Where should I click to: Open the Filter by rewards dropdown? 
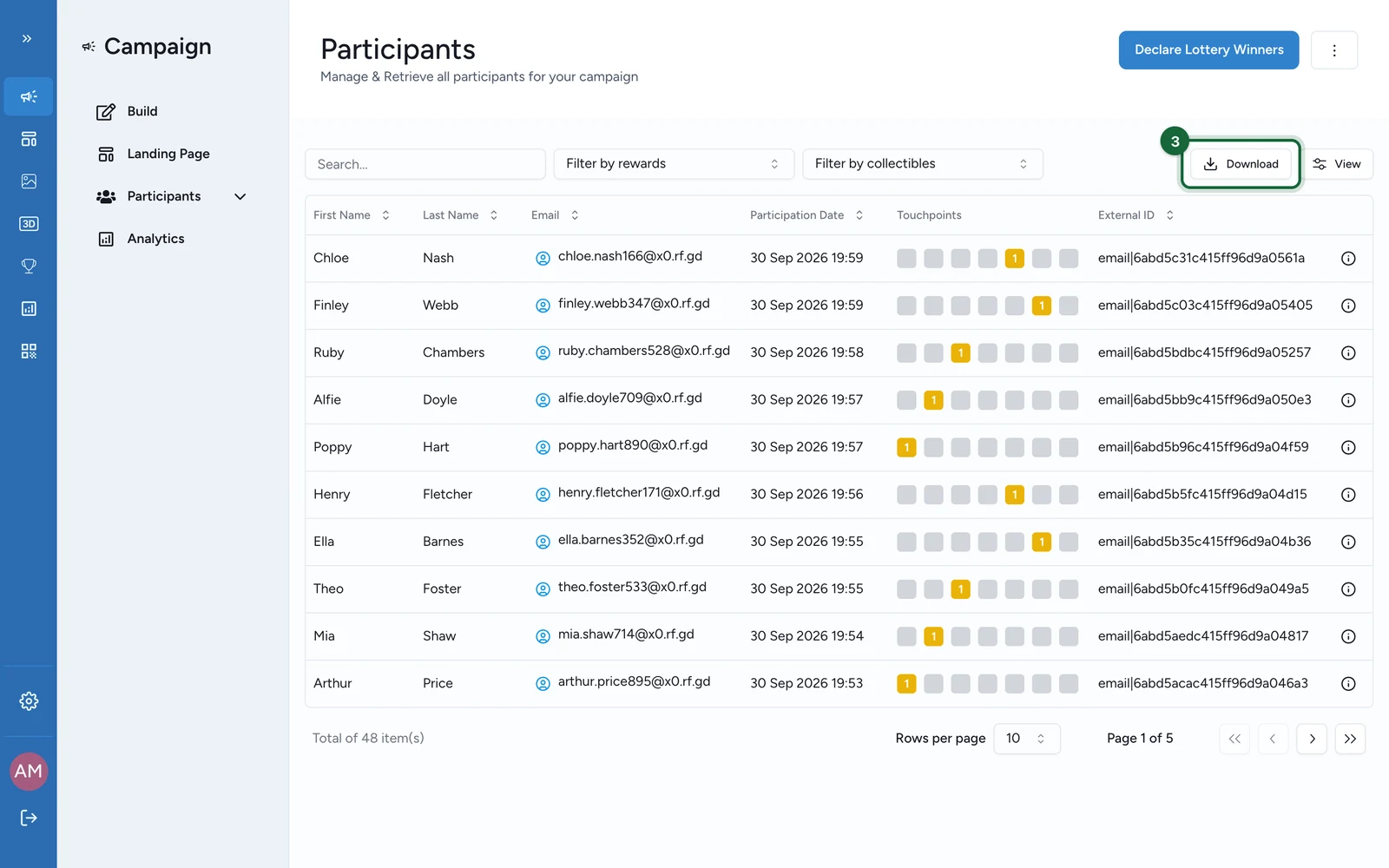[674, 164]
